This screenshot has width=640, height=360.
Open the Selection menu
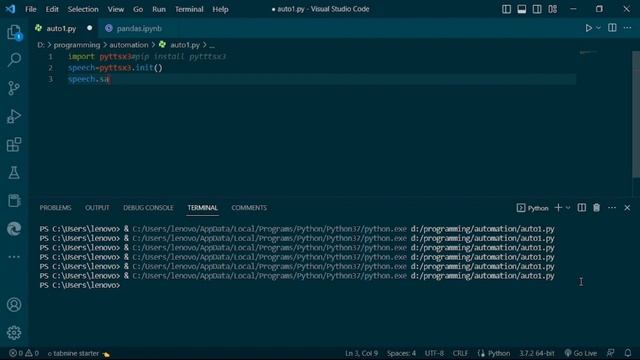pyautogui.click(x=83, y=9)
